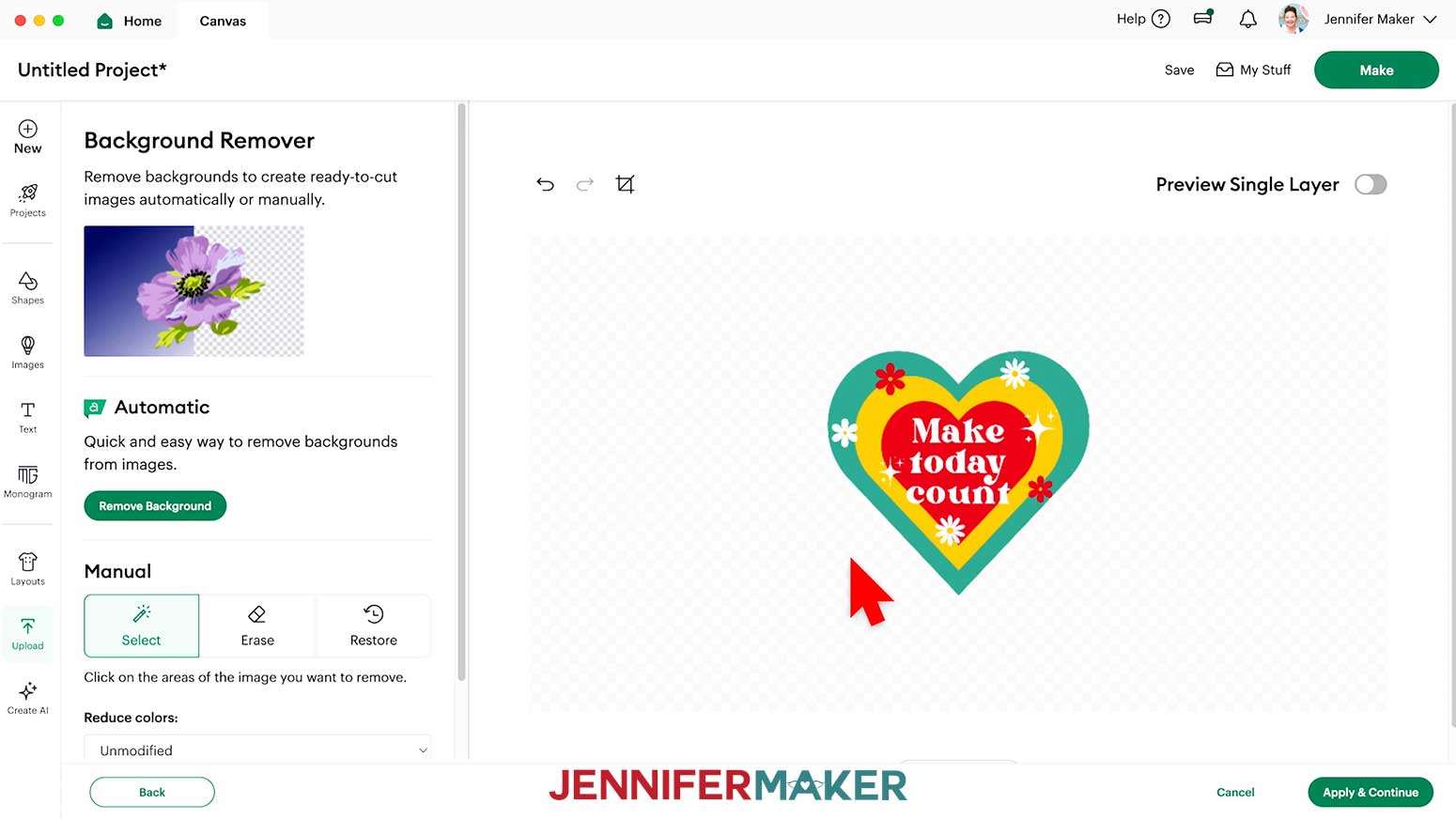
Task: Click the Untitled Project title
Action: (92, 70)
